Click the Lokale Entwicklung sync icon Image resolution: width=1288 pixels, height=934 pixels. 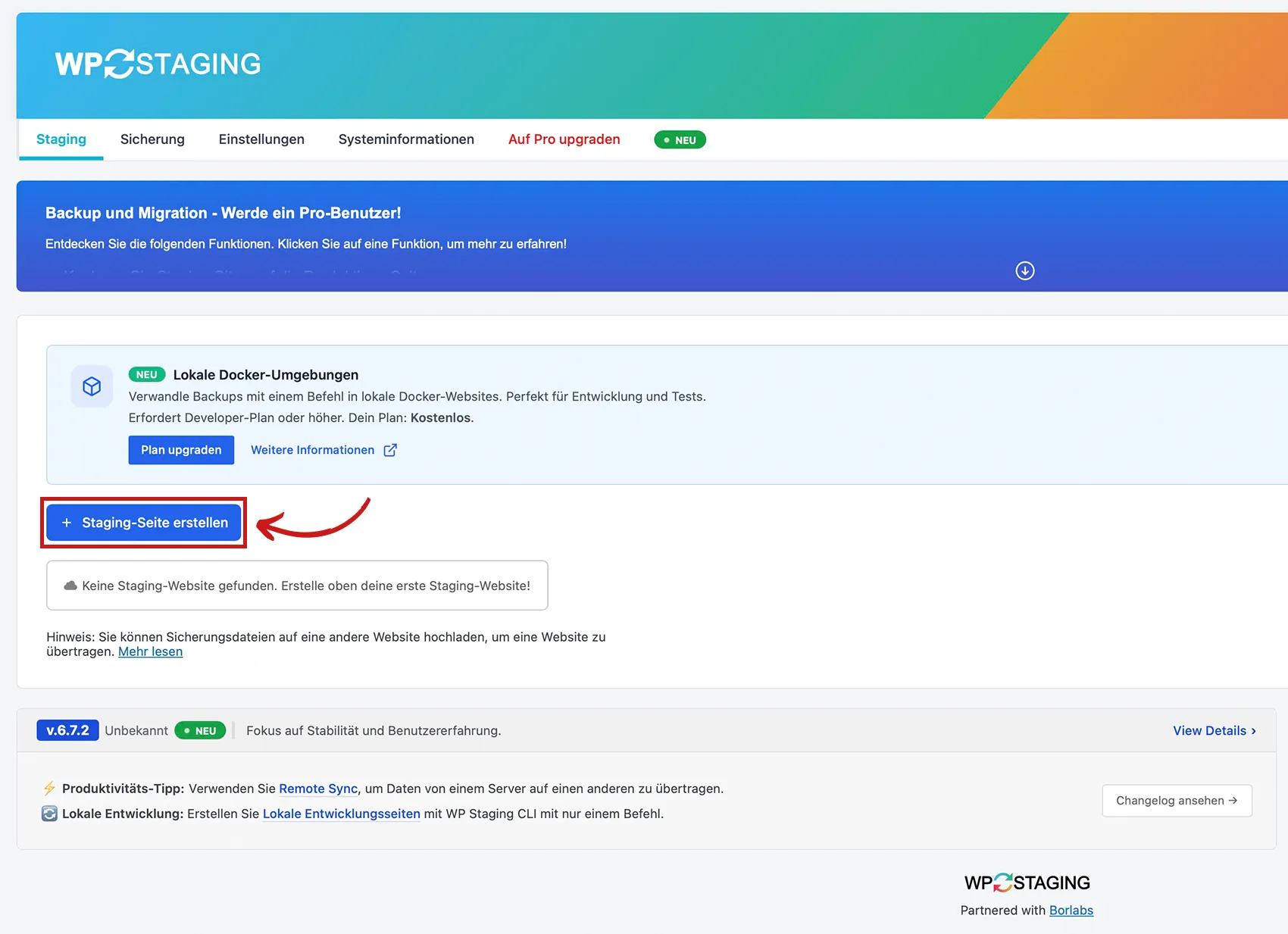(49, 814)
